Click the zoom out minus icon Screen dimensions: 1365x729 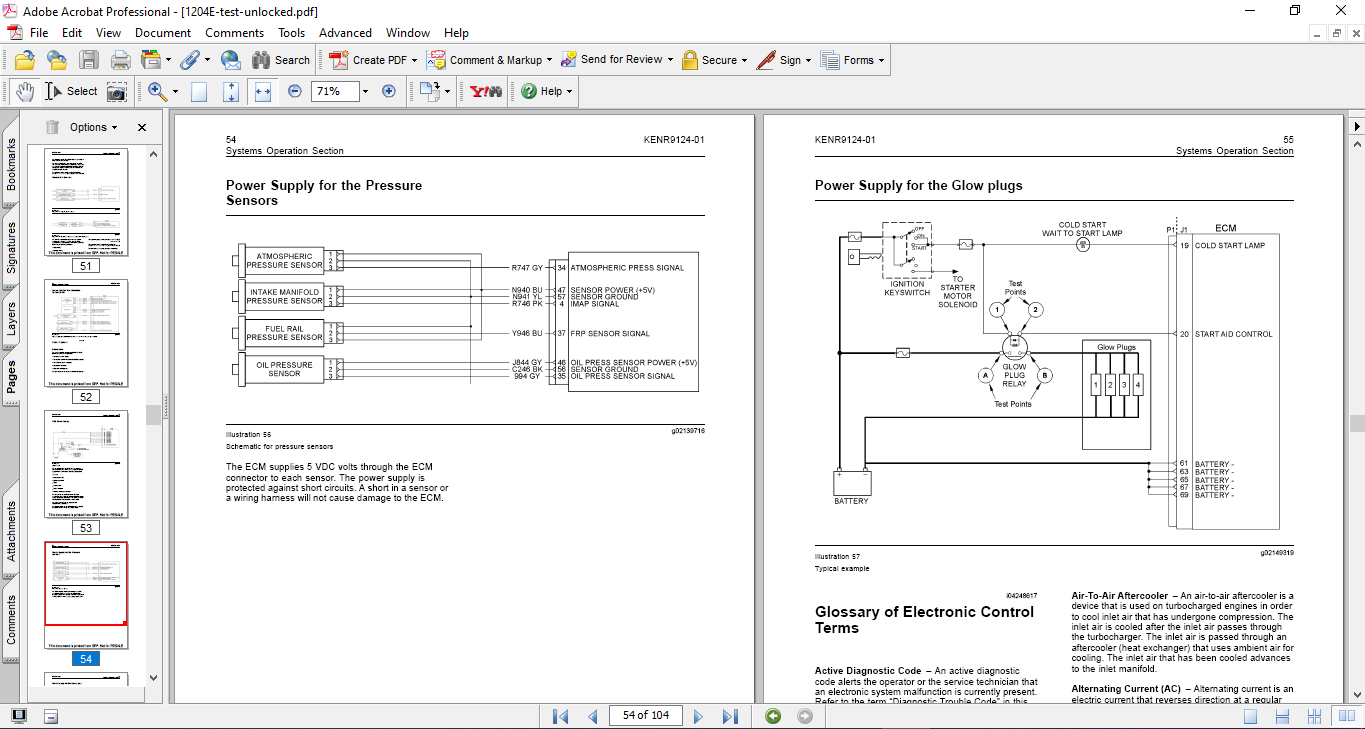pyautogui.click(x=295, y=91)
